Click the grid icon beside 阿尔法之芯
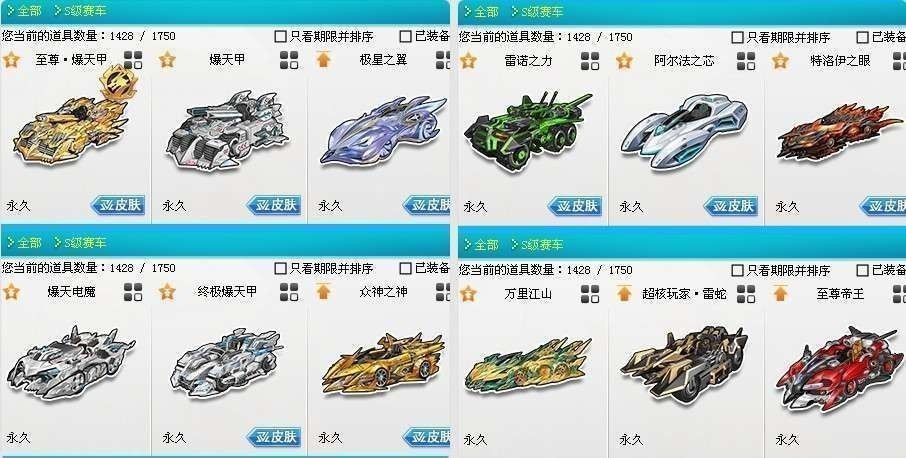Screen dimensions: 906x458 tap(746, 61)
